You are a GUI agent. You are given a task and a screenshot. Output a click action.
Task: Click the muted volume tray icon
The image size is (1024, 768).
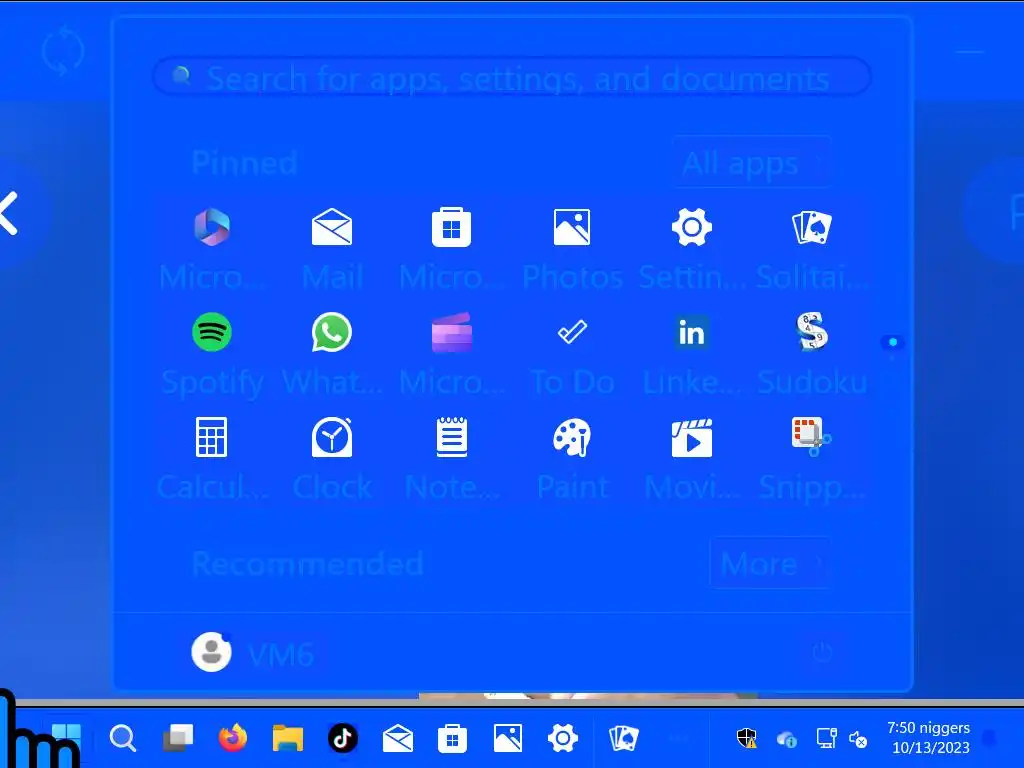[x=857, y=739]
